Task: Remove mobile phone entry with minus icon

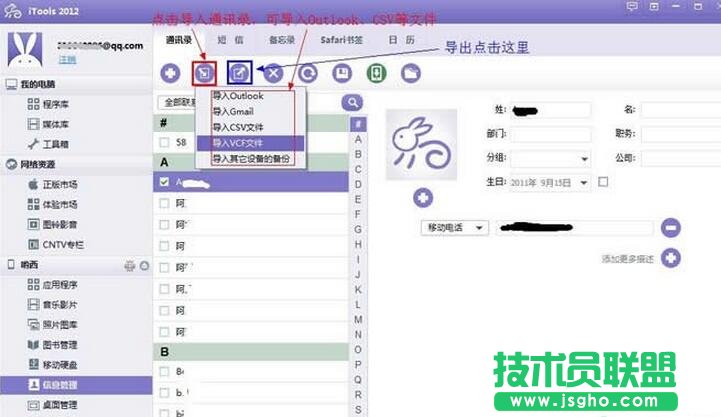Action: [x=671, y=228]
